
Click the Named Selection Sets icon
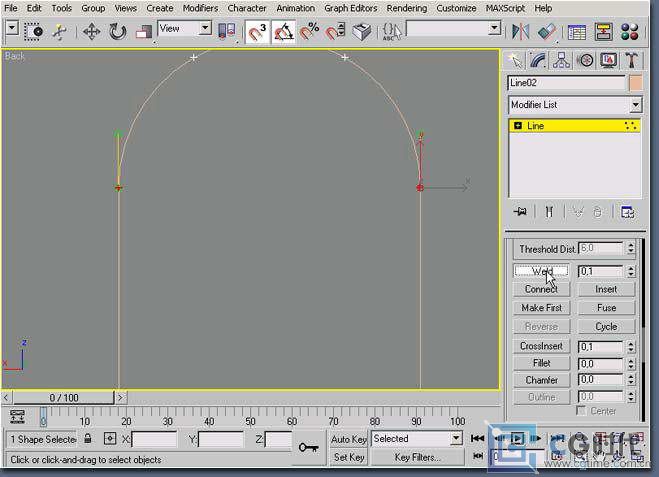tap(392, 32)
